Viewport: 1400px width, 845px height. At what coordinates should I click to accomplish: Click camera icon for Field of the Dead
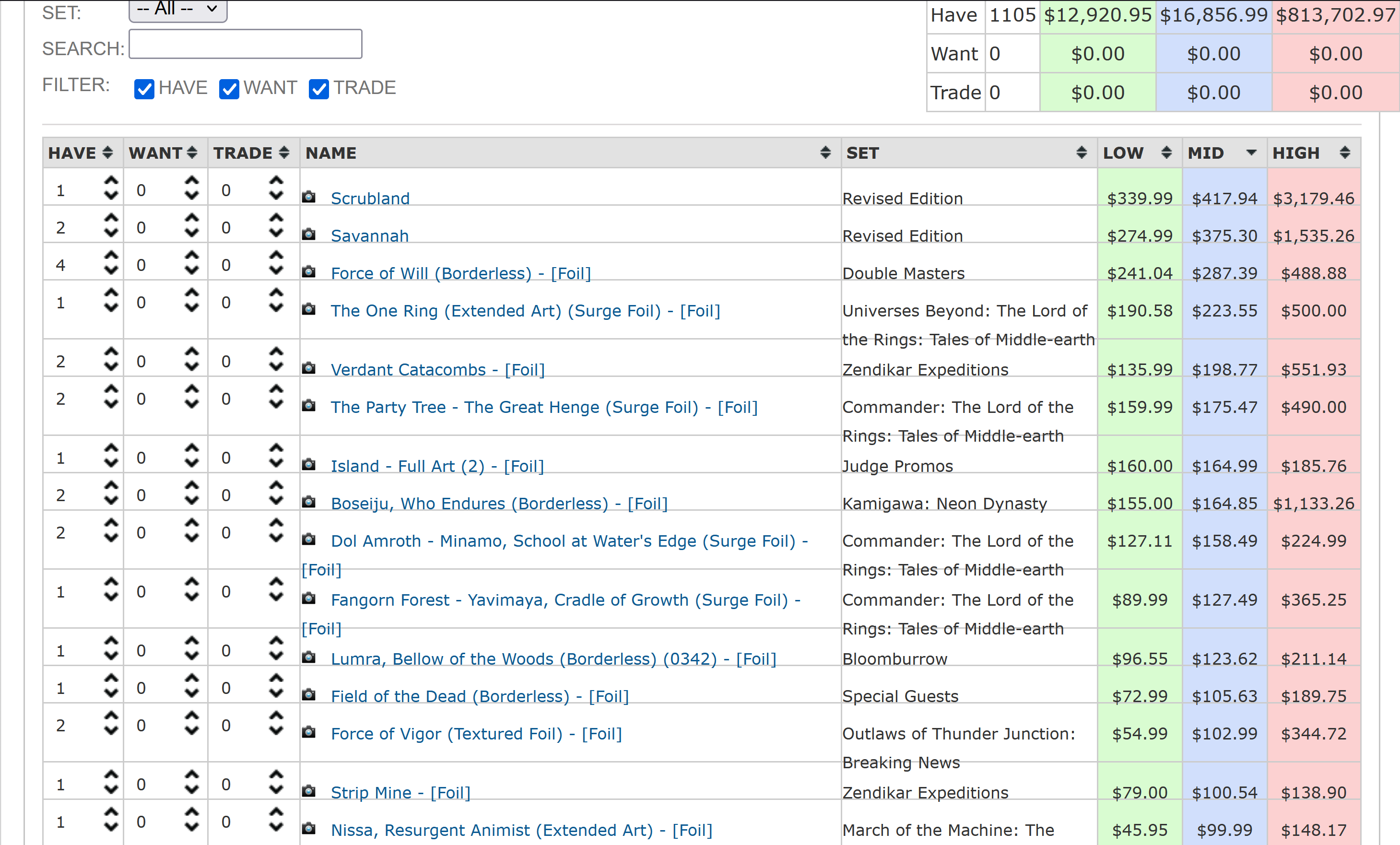tap(308, 694)
